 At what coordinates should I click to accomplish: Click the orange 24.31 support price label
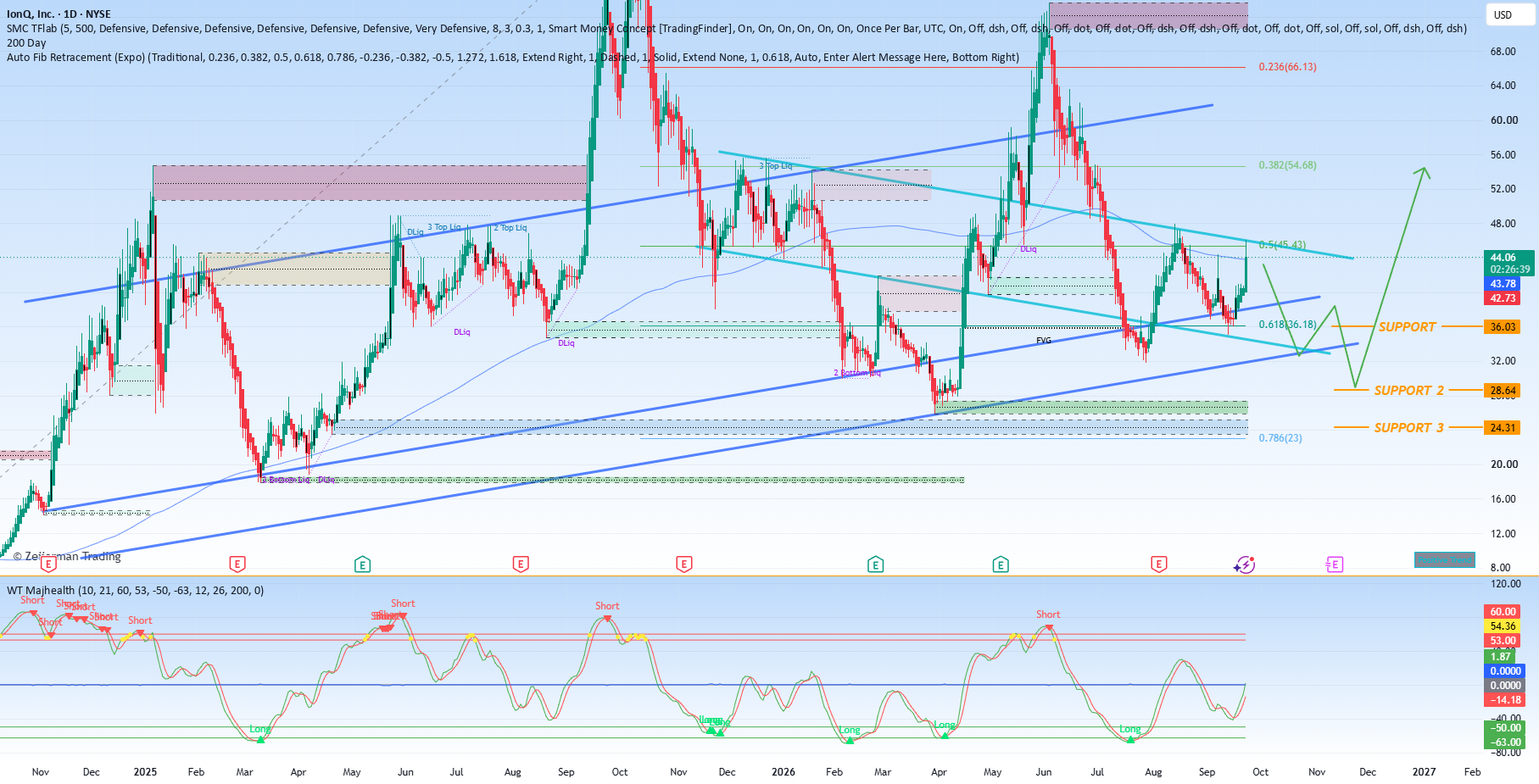[x=1503, y=428]
